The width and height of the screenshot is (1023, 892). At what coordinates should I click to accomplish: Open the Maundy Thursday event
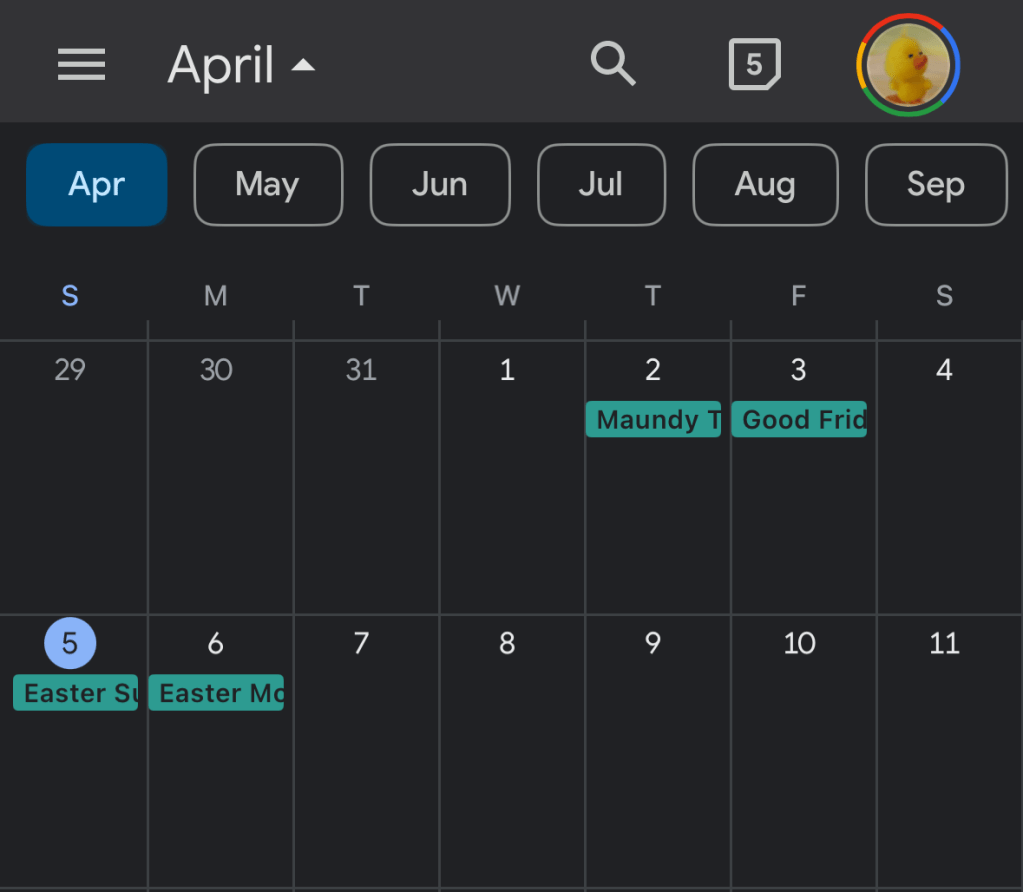pos(653,420)
